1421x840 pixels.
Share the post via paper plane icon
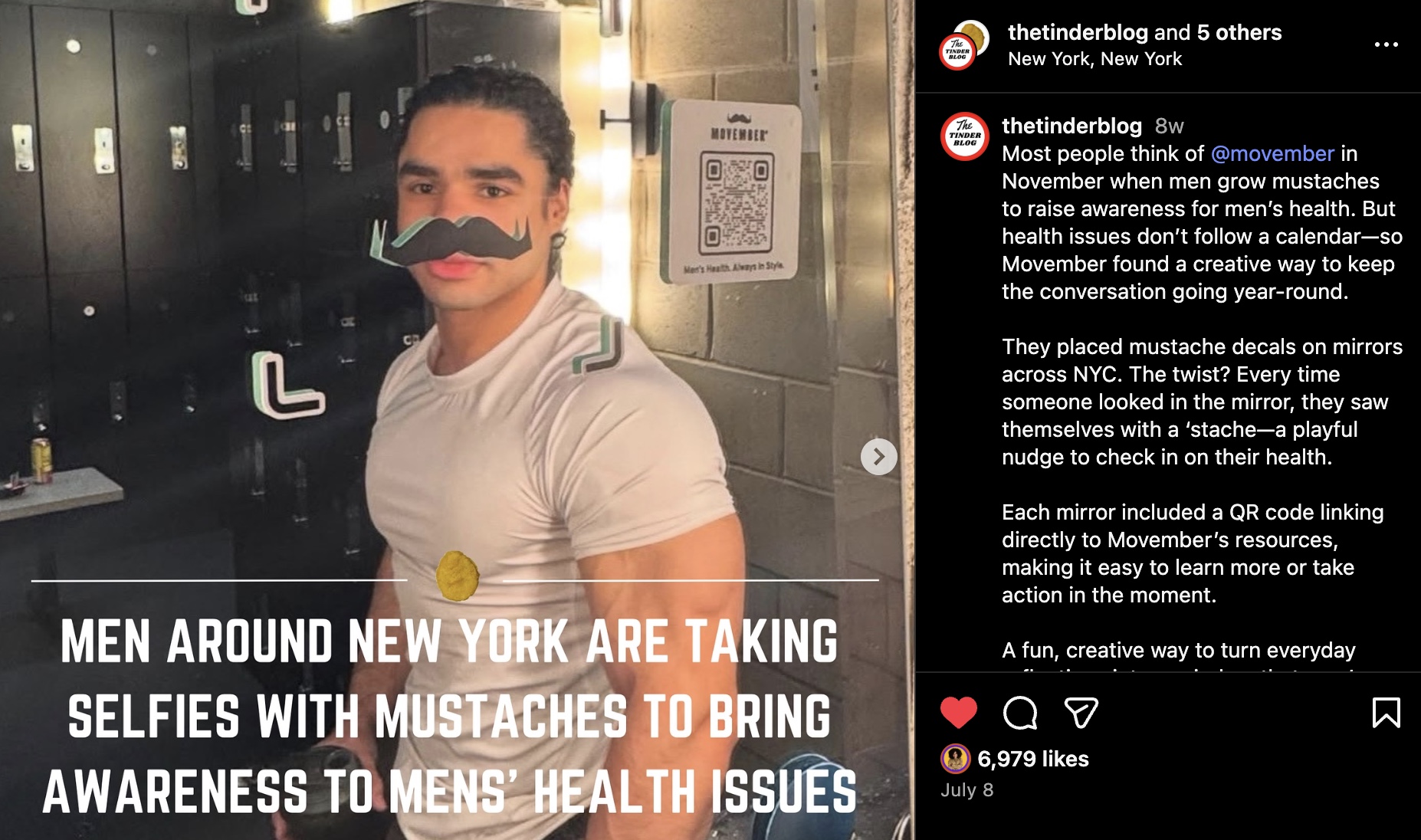1081,713
